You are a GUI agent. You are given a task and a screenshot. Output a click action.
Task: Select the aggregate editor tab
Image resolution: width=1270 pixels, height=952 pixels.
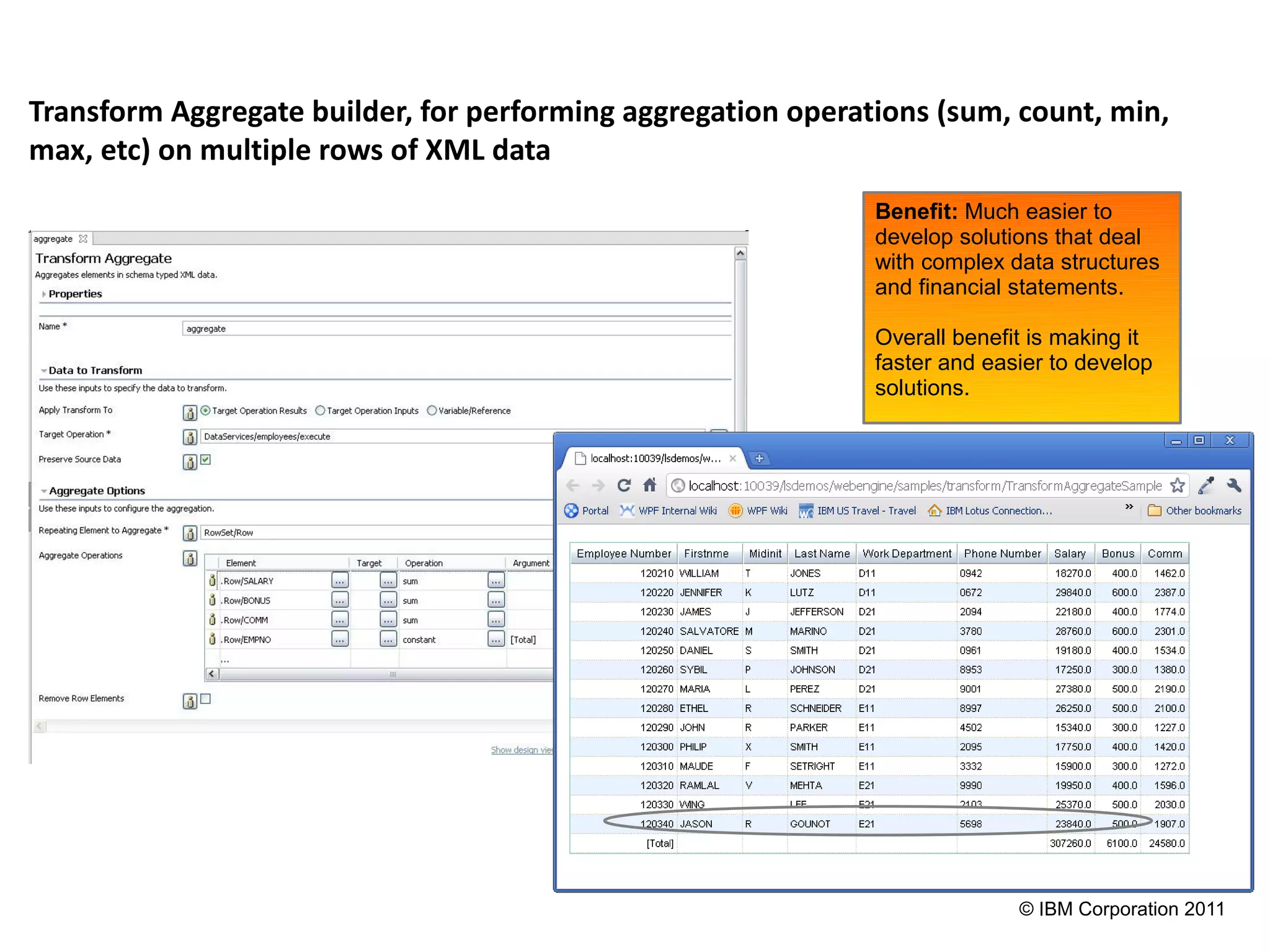(x=60, y=239)
